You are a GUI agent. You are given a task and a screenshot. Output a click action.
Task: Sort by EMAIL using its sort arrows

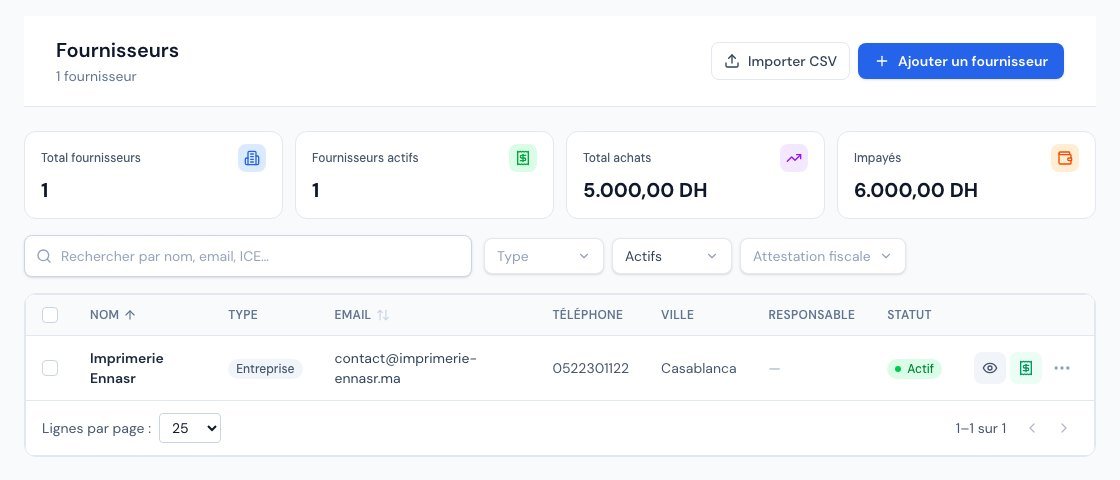(383, 315)
